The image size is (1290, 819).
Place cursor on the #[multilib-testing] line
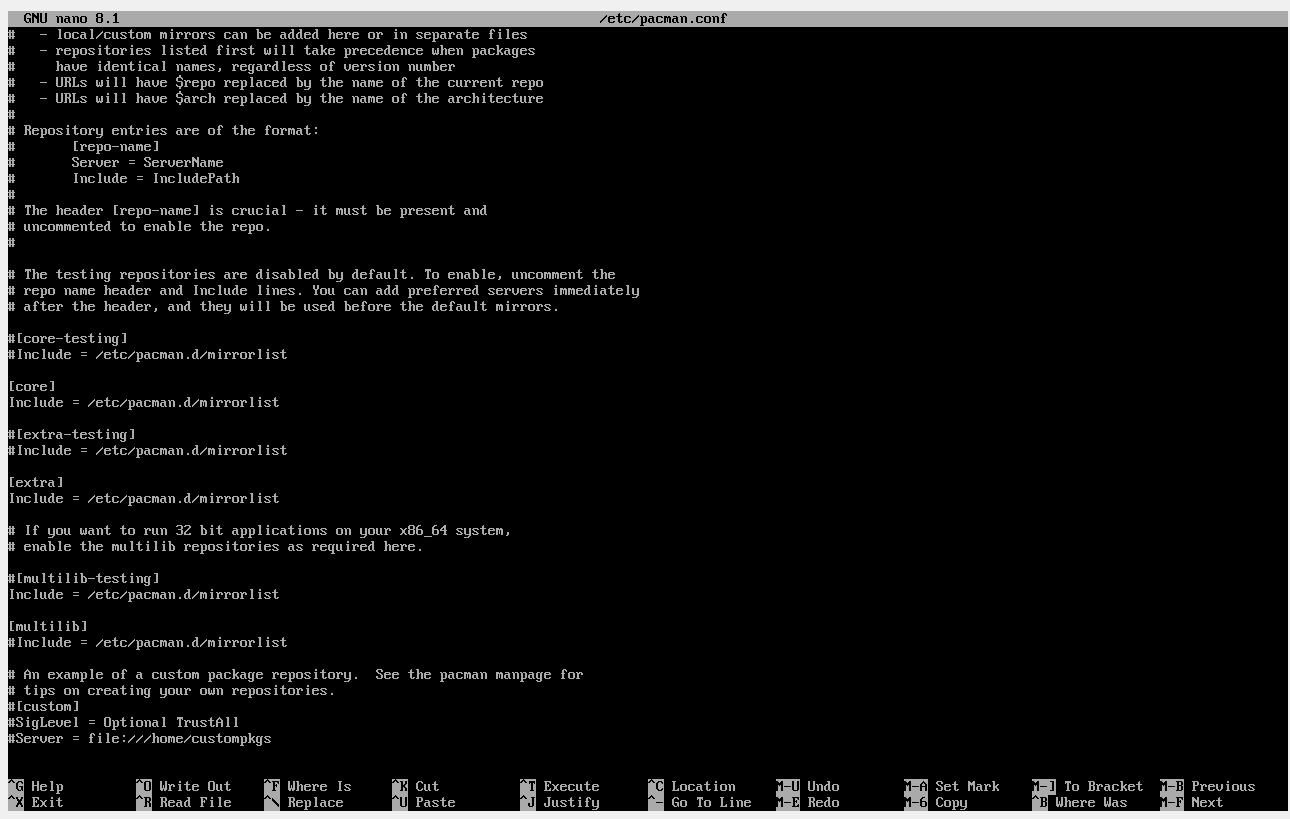point(84,578)
